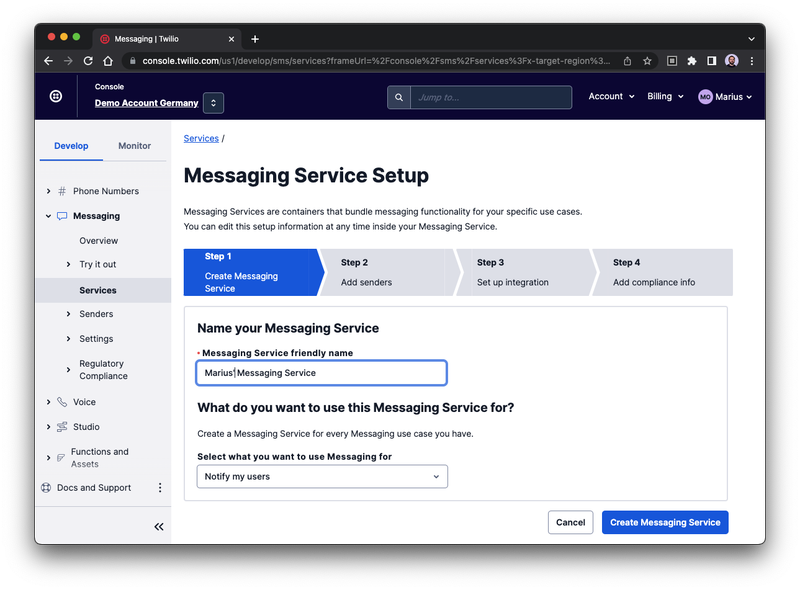Open the browser extensions puzzle icon
800x590 pixels.
click(691, 60)
